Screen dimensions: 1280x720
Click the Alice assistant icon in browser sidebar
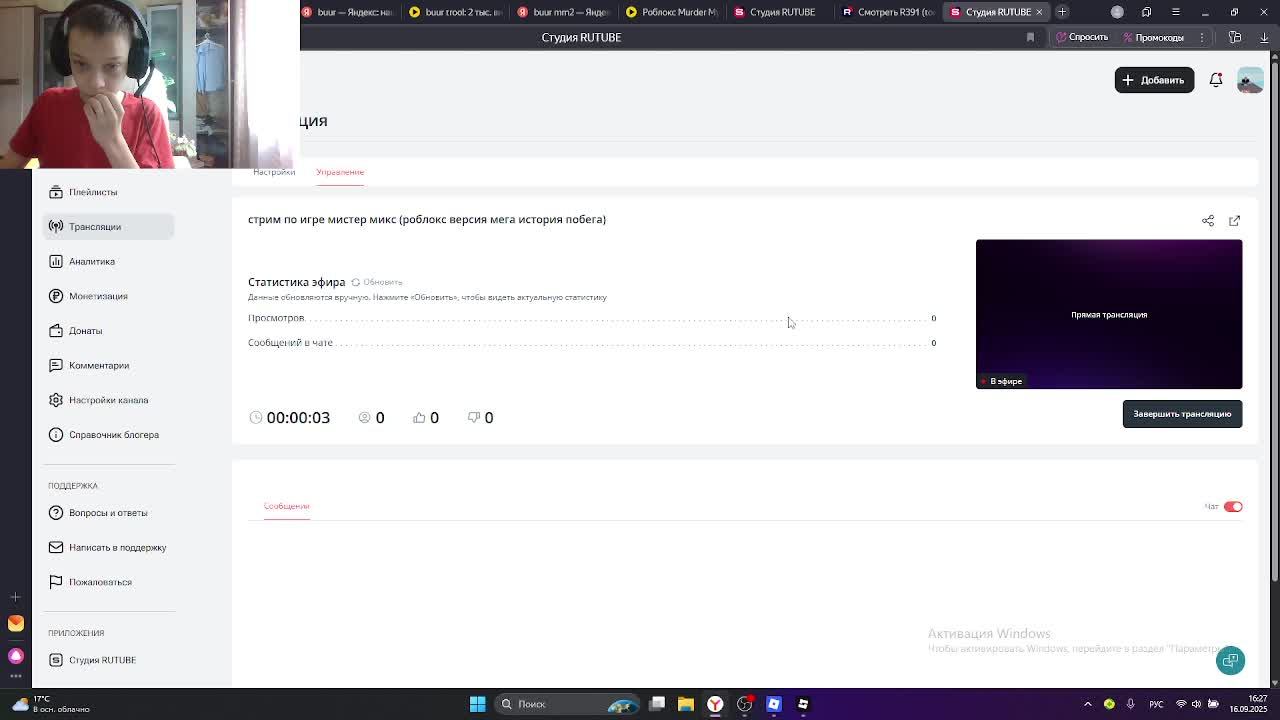[x=15, y=656]
